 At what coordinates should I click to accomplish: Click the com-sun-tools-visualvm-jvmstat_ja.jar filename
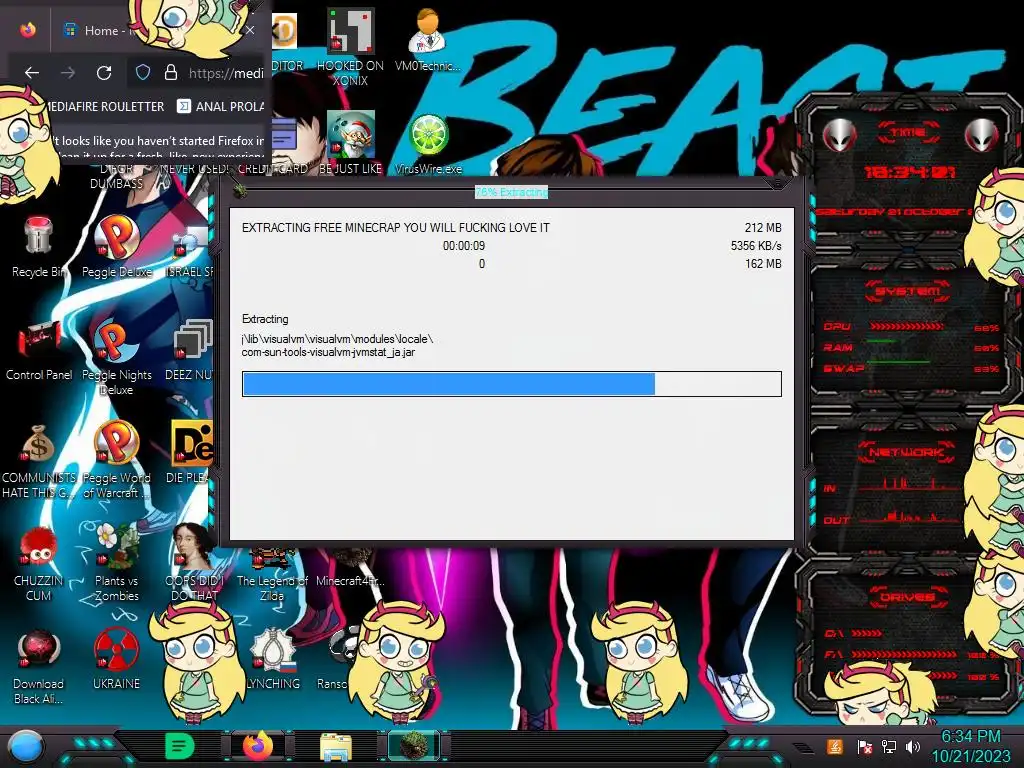tap(328, 353)
